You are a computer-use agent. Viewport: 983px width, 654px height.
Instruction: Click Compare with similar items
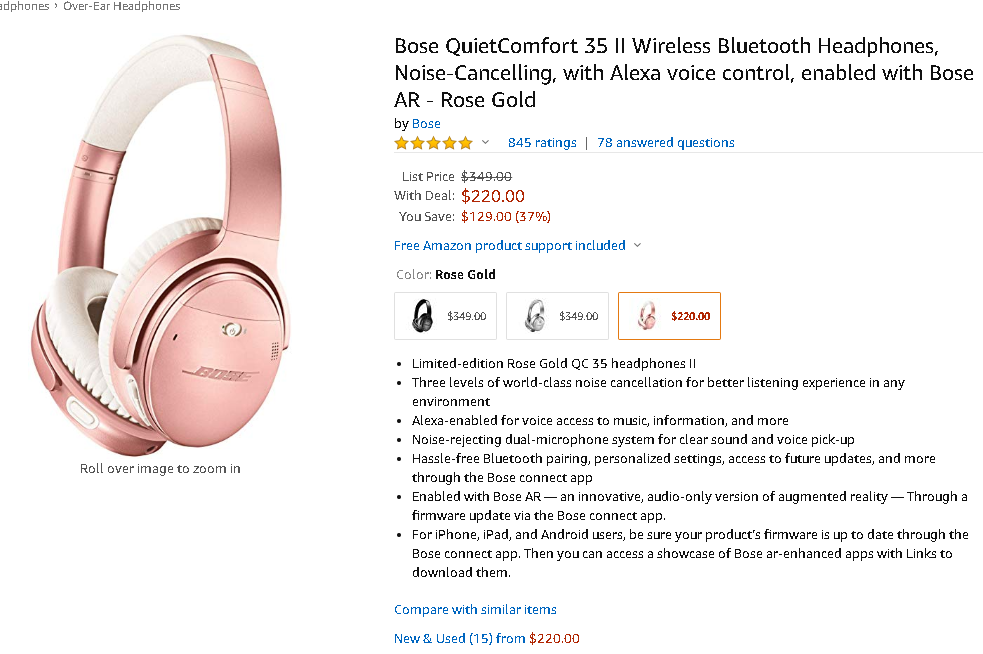pos(475,610)
